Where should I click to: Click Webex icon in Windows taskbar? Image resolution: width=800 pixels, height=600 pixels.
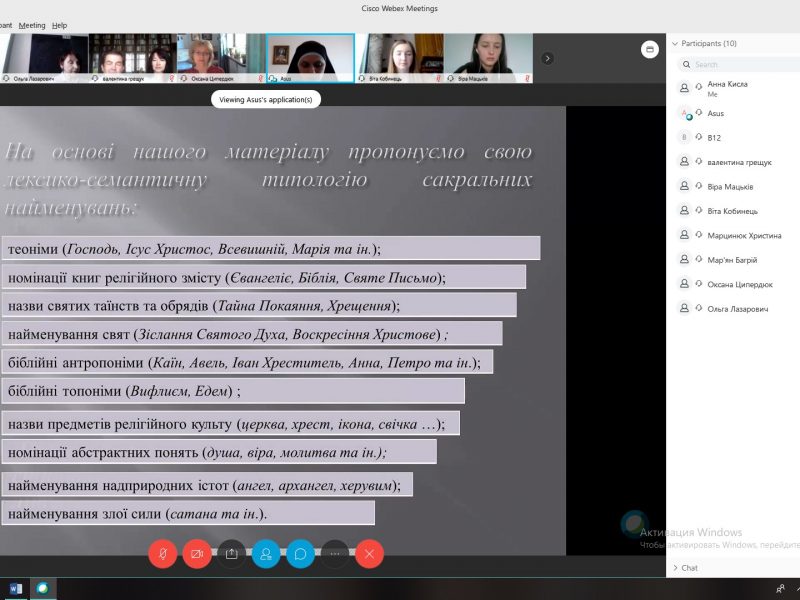coord(42,588)
